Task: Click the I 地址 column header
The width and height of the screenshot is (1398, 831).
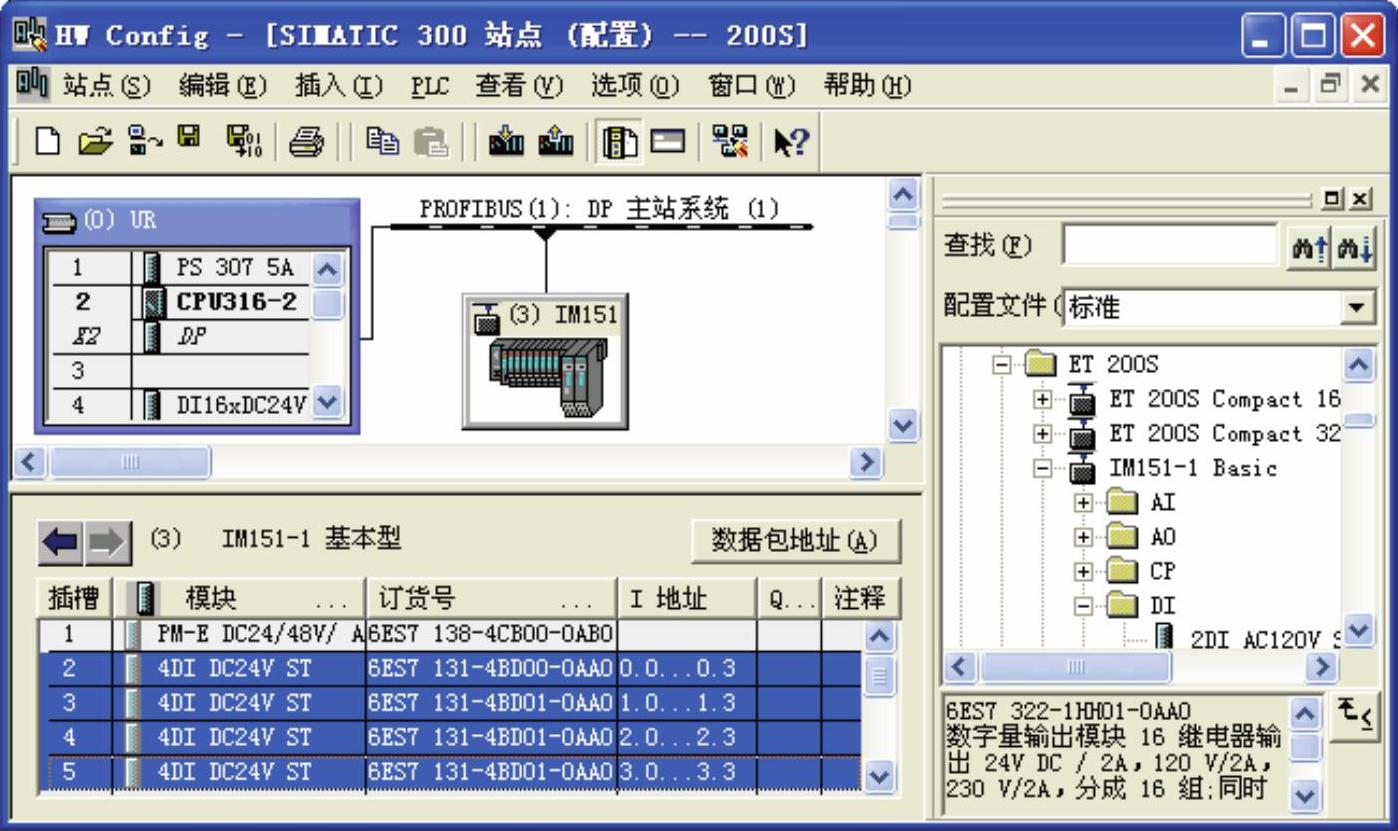Action: tap(686, 598)
